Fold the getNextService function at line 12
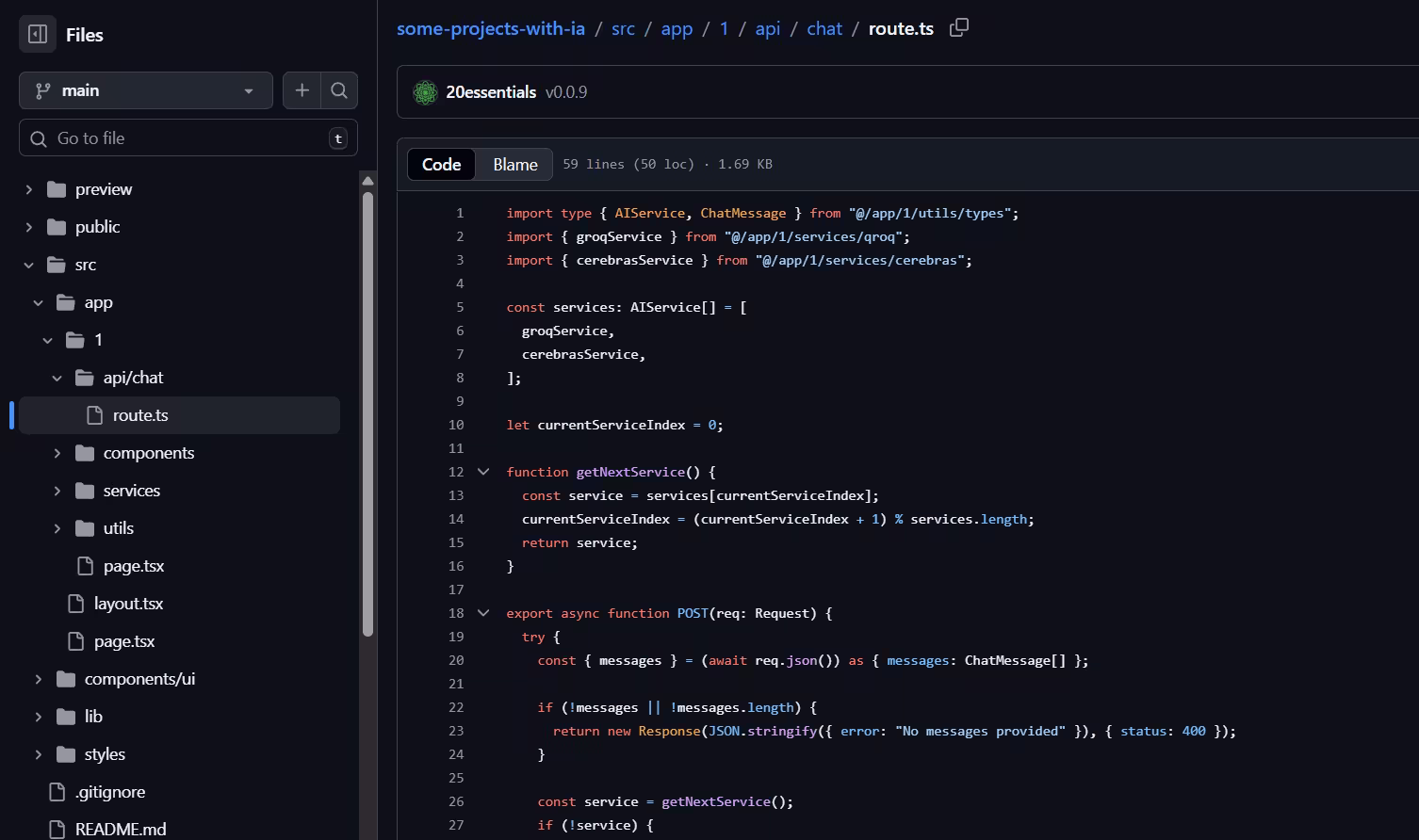The image size is (1419, 840). pyautogui.click(x=483, y=472)
